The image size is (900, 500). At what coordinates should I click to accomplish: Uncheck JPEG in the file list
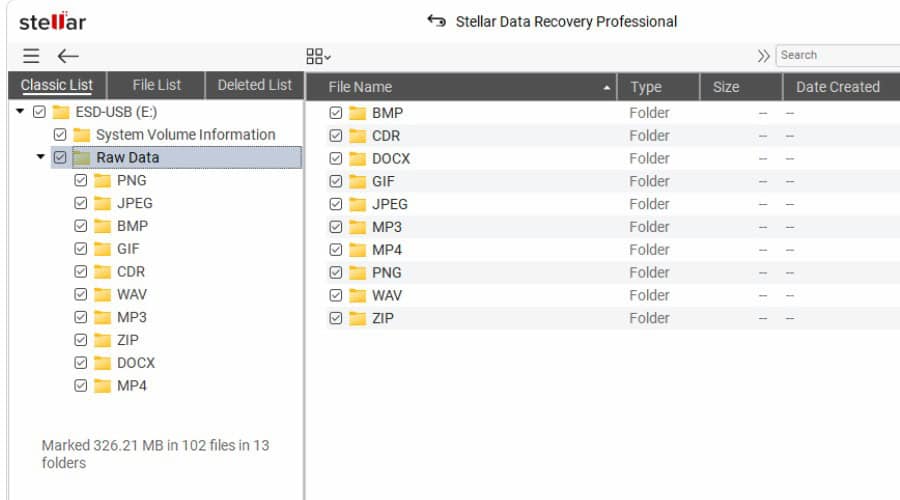coord(336,204)
